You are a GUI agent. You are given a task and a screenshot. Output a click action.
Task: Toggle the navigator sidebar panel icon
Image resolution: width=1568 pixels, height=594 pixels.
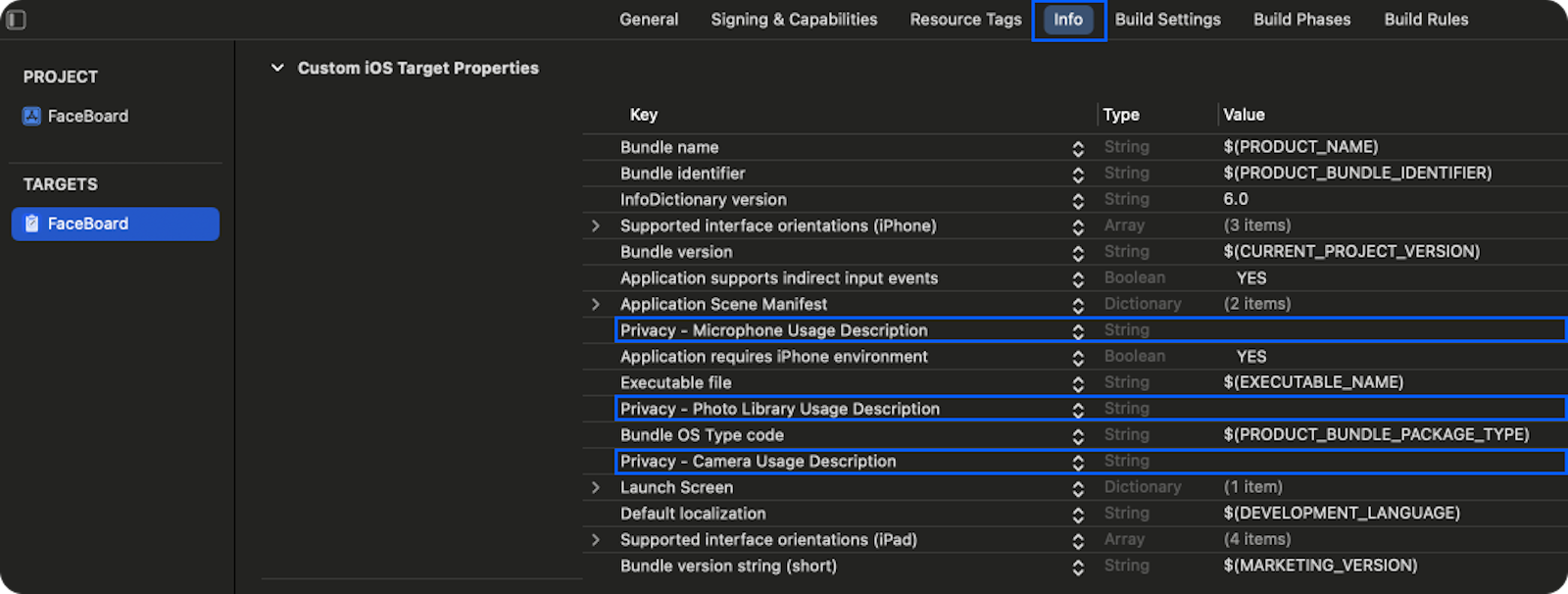tap(16, 20)
